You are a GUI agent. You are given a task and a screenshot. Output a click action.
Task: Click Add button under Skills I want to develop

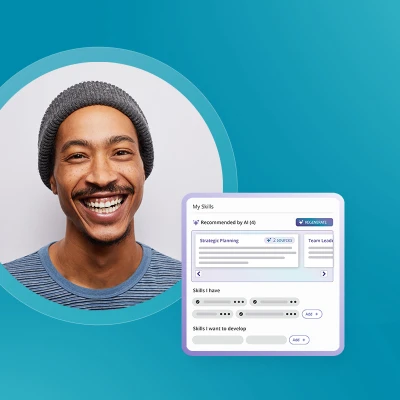coord(299,340)
